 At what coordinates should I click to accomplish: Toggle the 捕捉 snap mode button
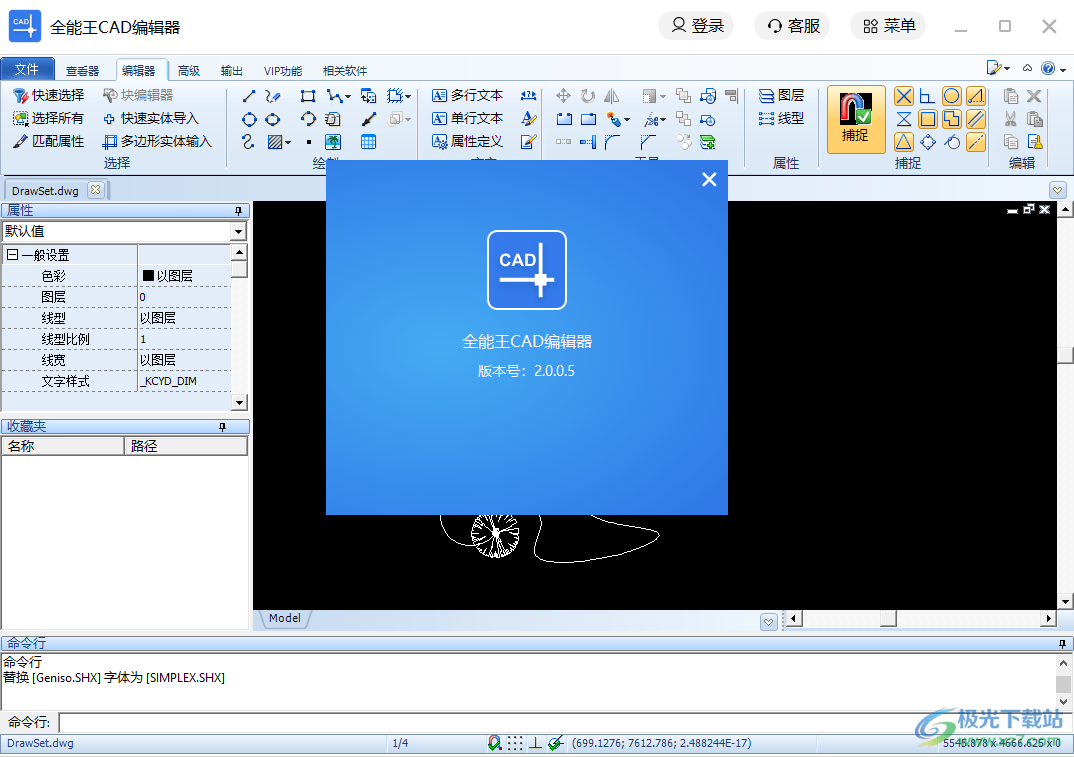(856, 119)
